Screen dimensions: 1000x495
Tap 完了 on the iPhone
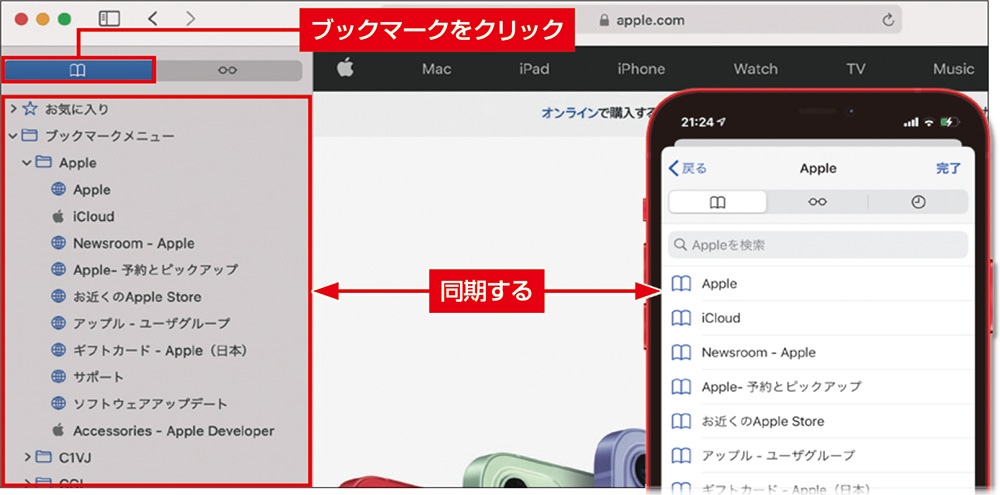pos(948,168)
